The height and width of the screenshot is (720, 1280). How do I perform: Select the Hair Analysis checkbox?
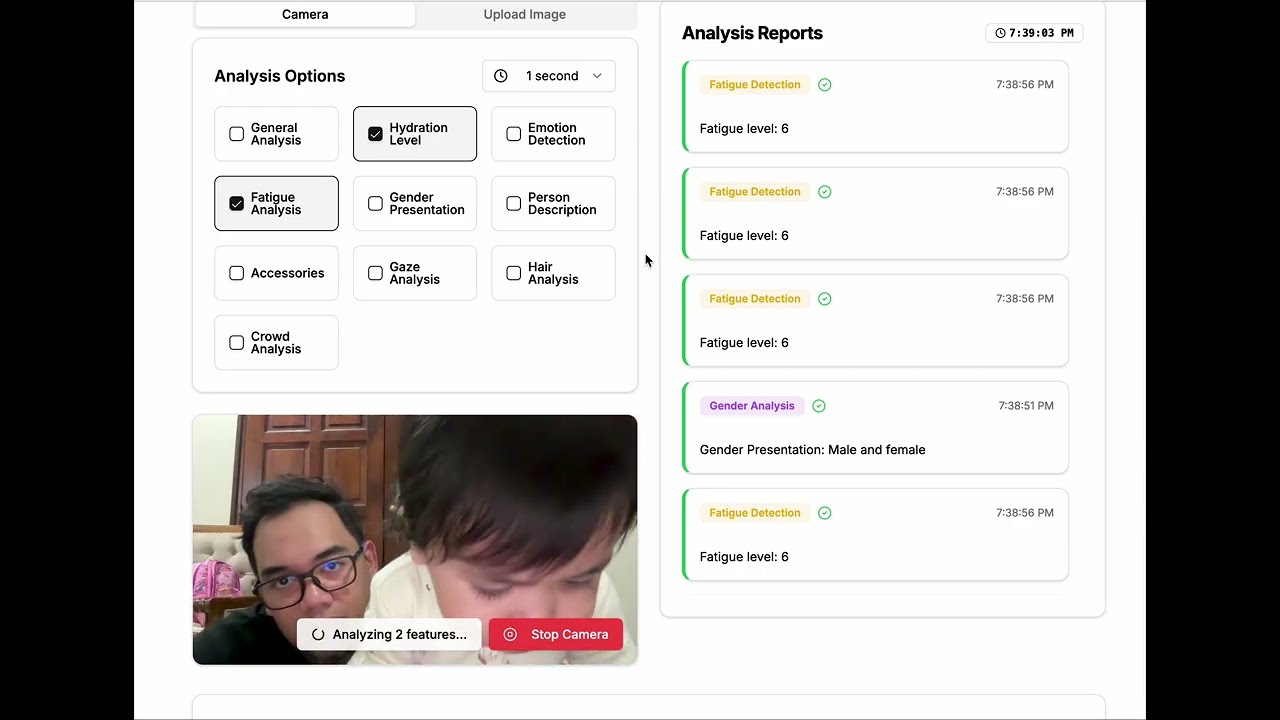[x=514, y=273]
